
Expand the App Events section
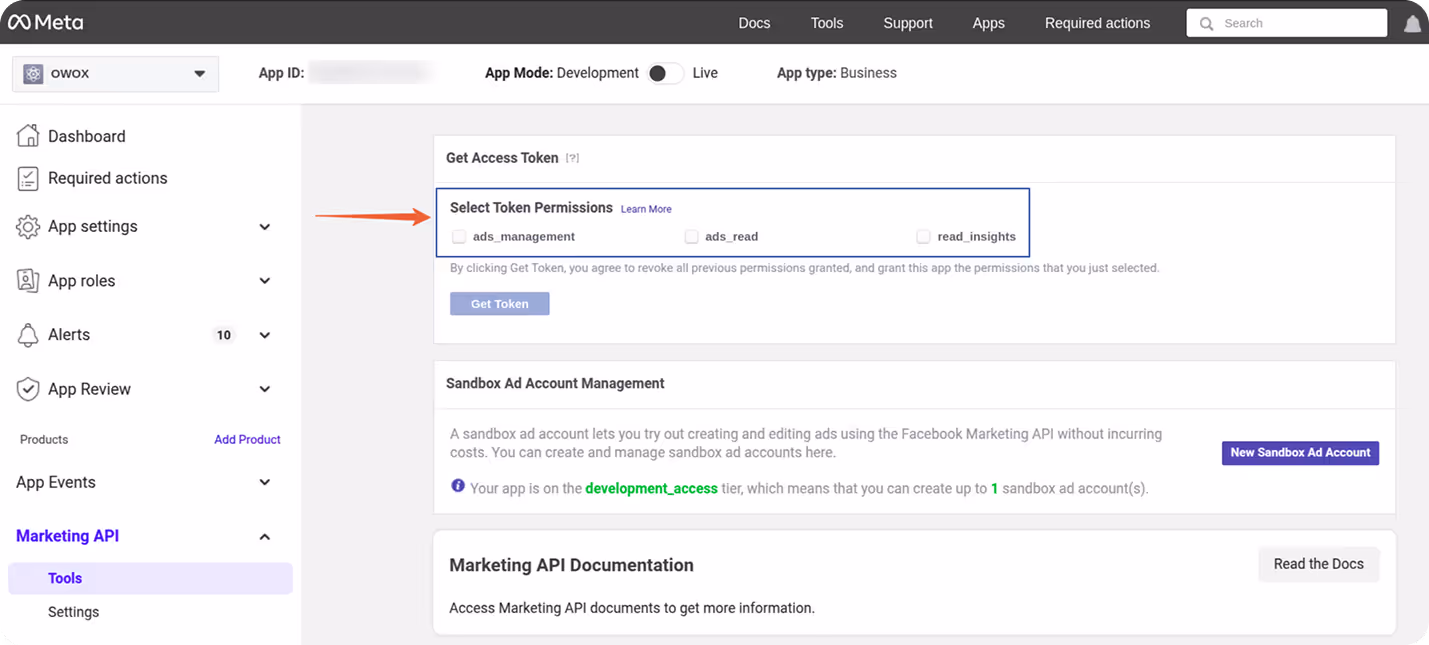point(264,482)
